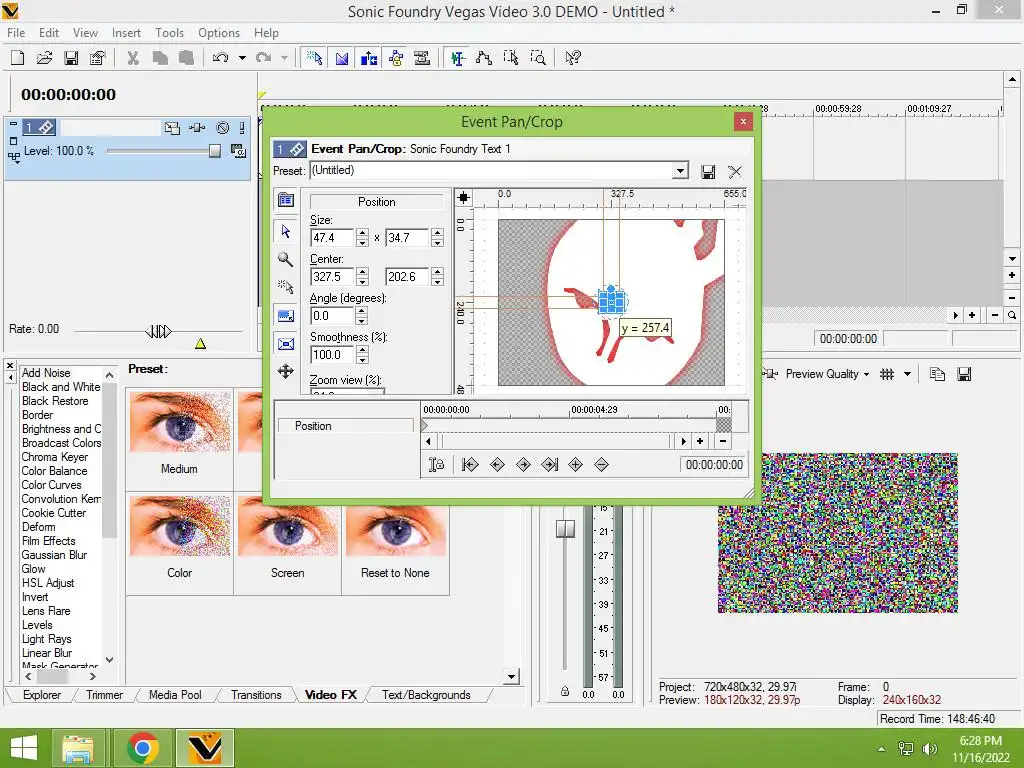Jump to First Keyframe button

pos(470,465)
